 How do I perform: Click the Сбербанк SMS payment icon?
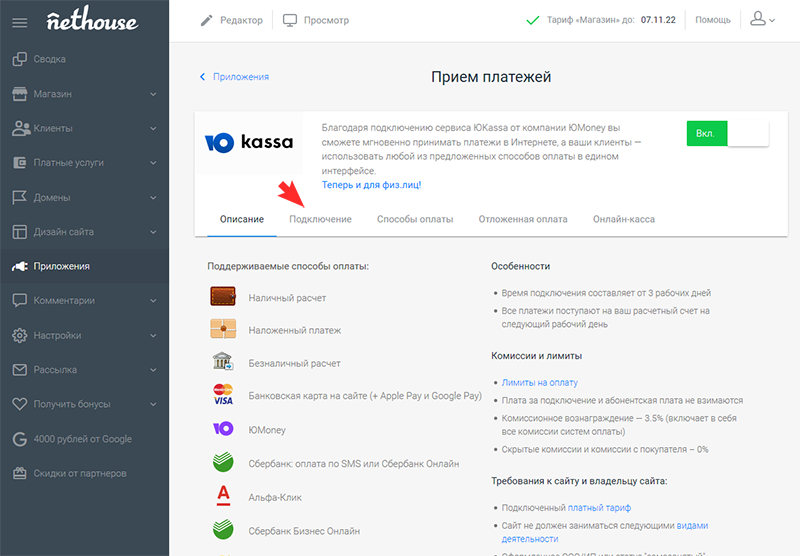223,462
